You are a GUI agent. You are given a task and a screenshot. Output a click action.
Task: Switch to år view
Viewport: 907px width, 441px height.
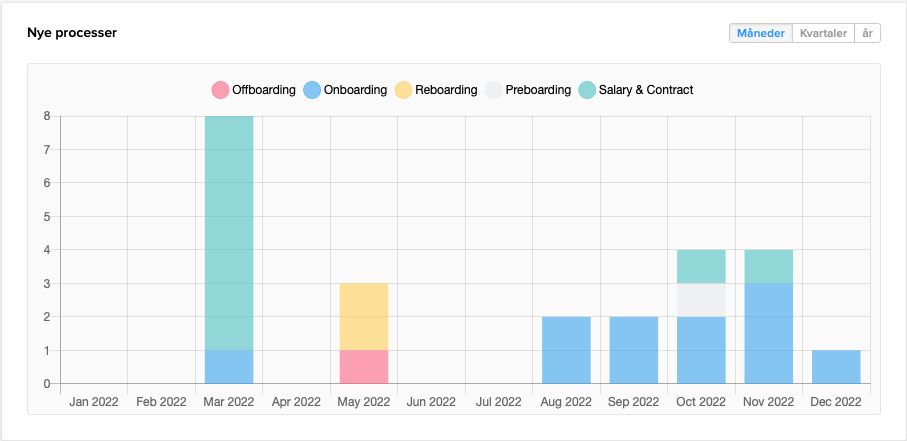[868, 33]
